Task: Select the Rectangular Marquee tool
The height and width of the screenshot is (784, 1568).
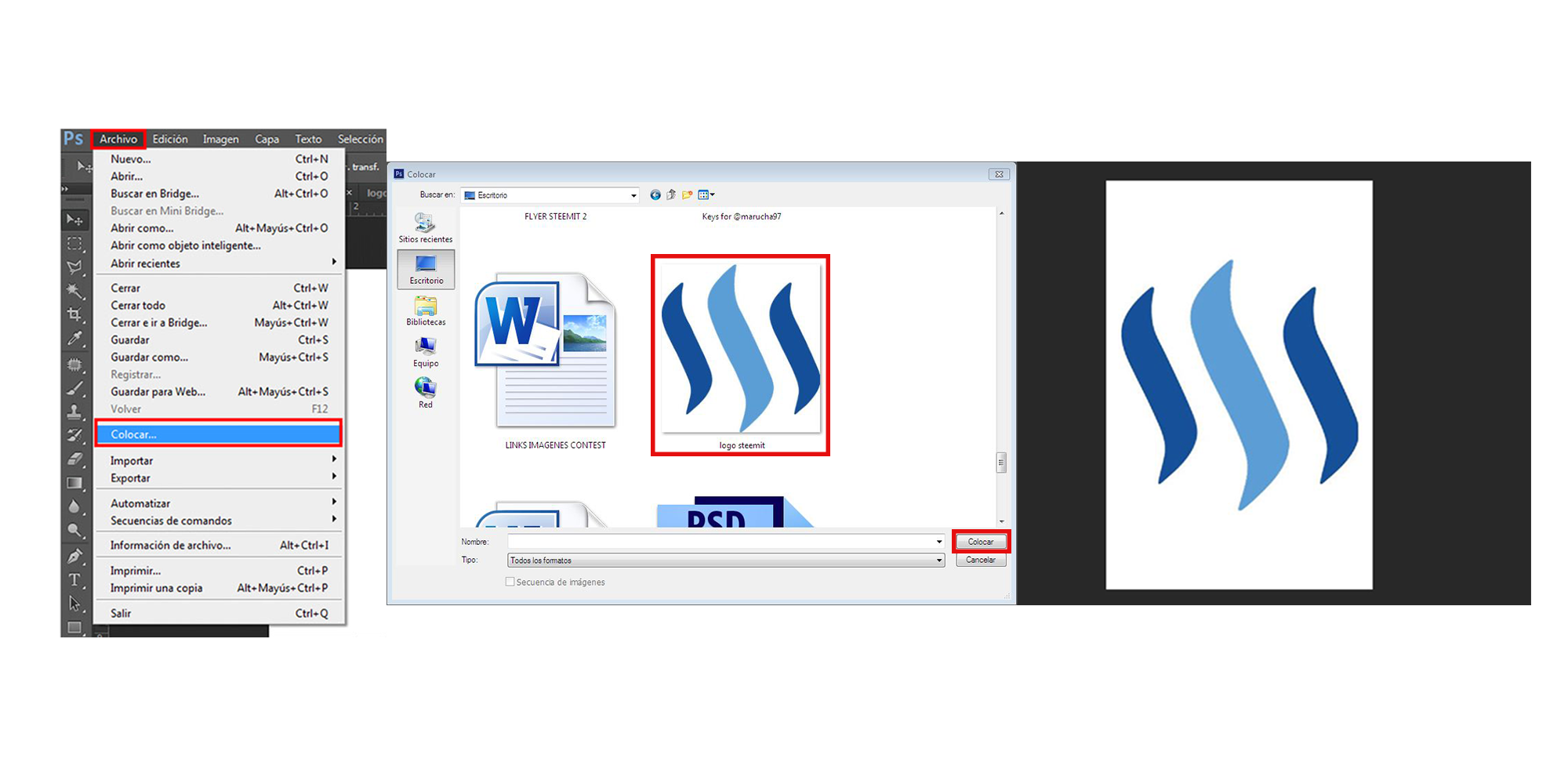Action: click(75, 244)
